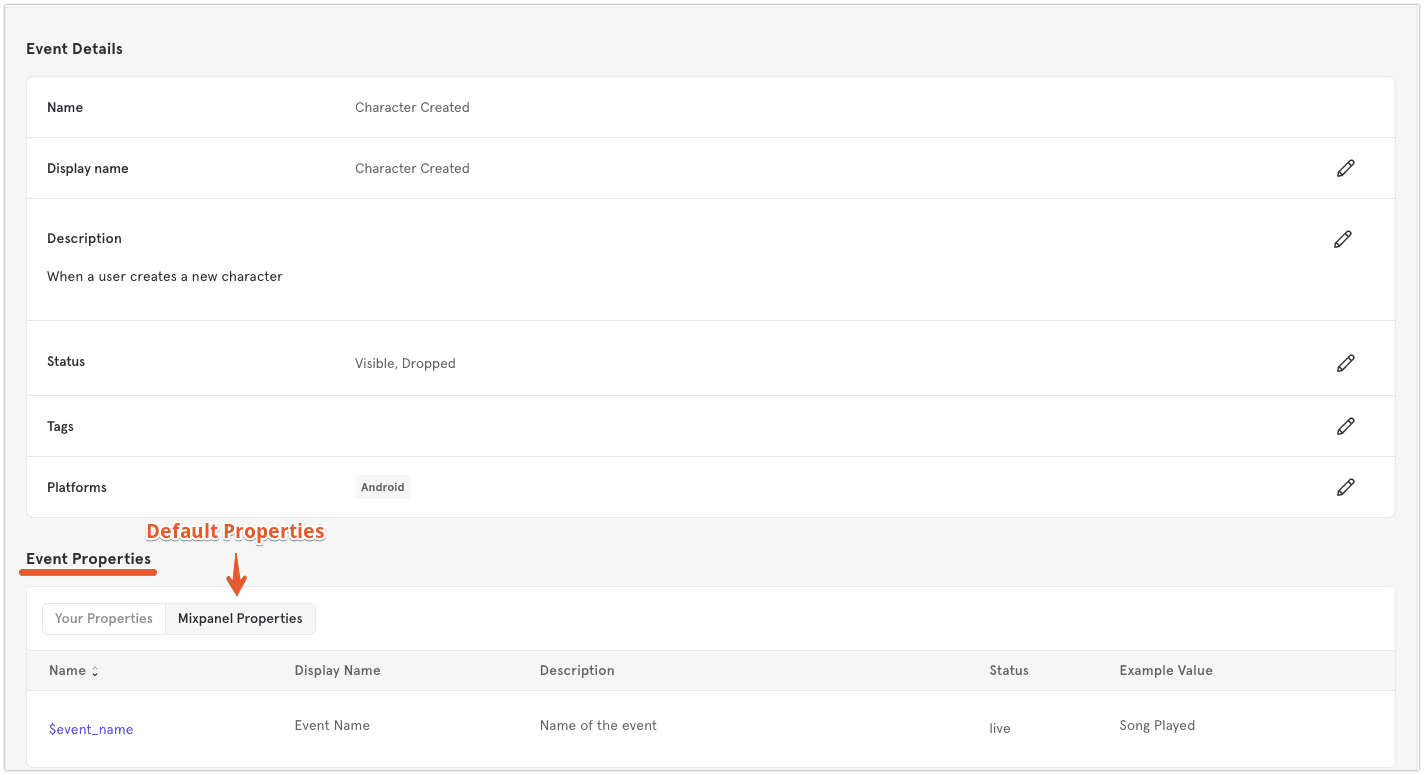Edit the Description using its pencil icon

[x=1342, y=239]
